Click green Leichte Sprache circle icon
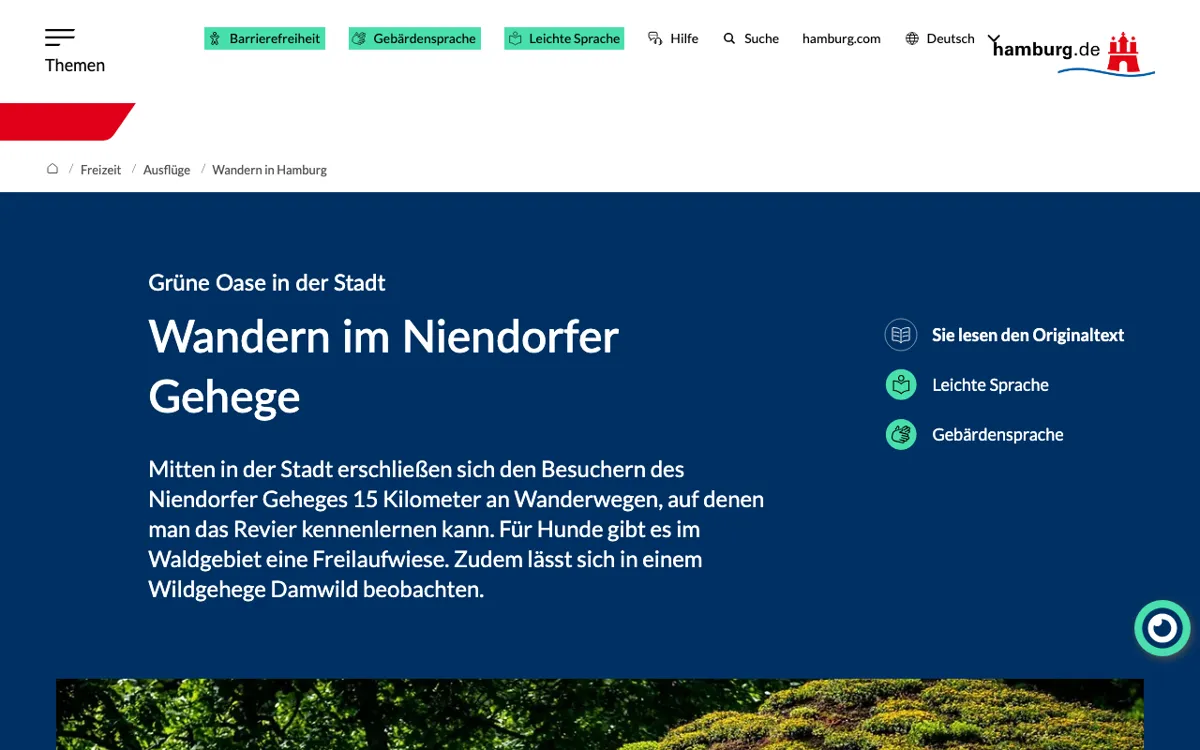The image size is (1200, 750). click(901, 385)
